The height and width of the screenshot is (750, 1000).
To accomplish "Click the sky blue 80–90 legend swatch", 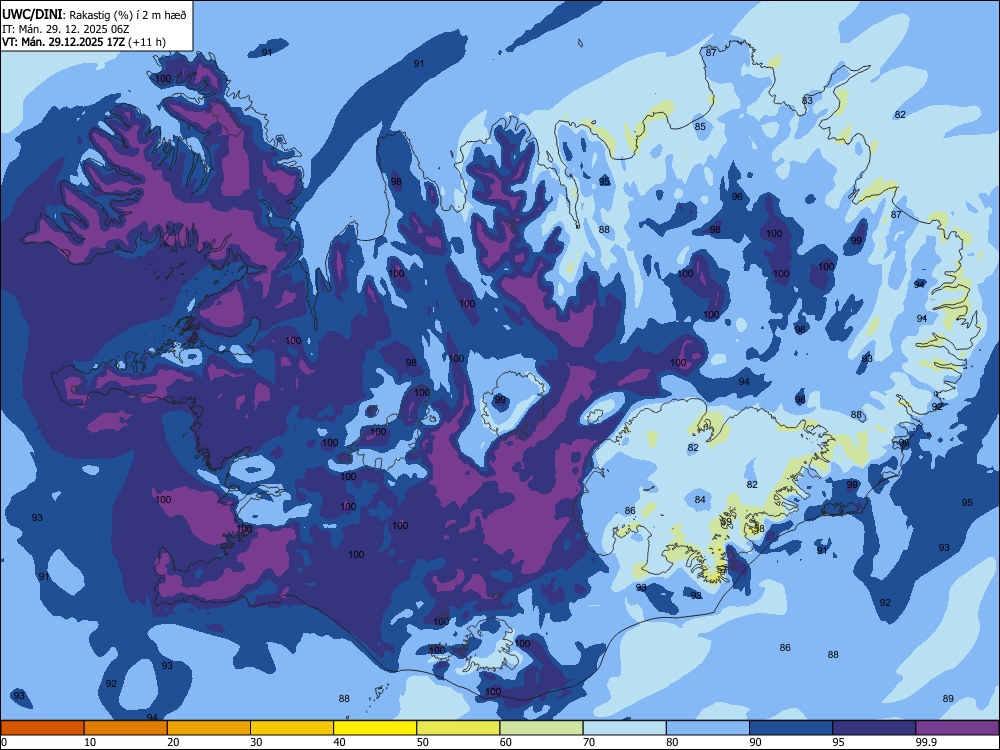I will pos(708,728).
